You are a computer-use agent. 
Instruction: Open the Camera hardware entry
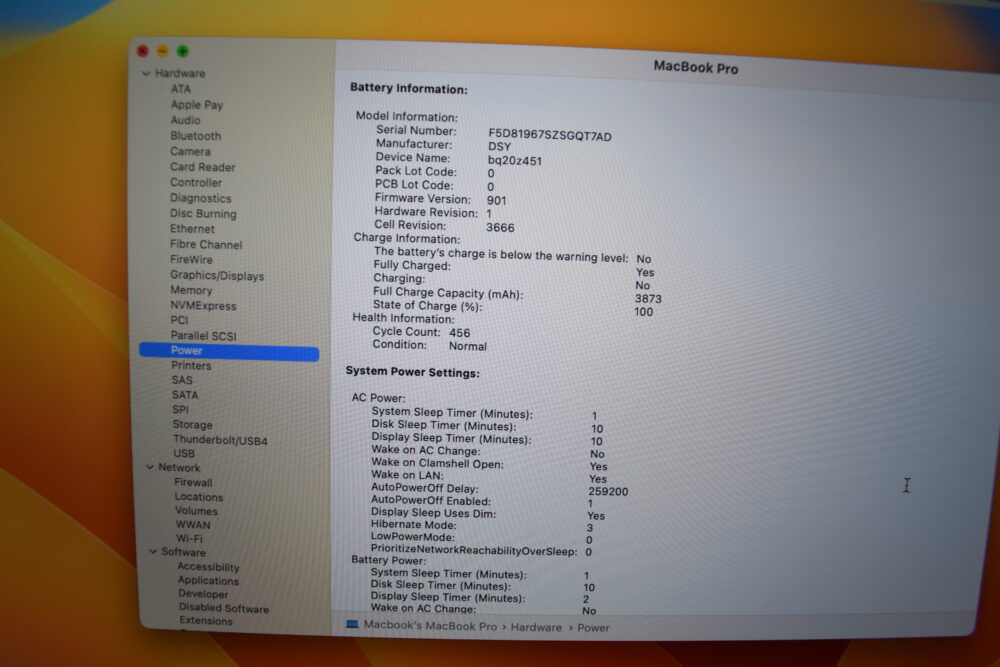[x=190, y=151]
